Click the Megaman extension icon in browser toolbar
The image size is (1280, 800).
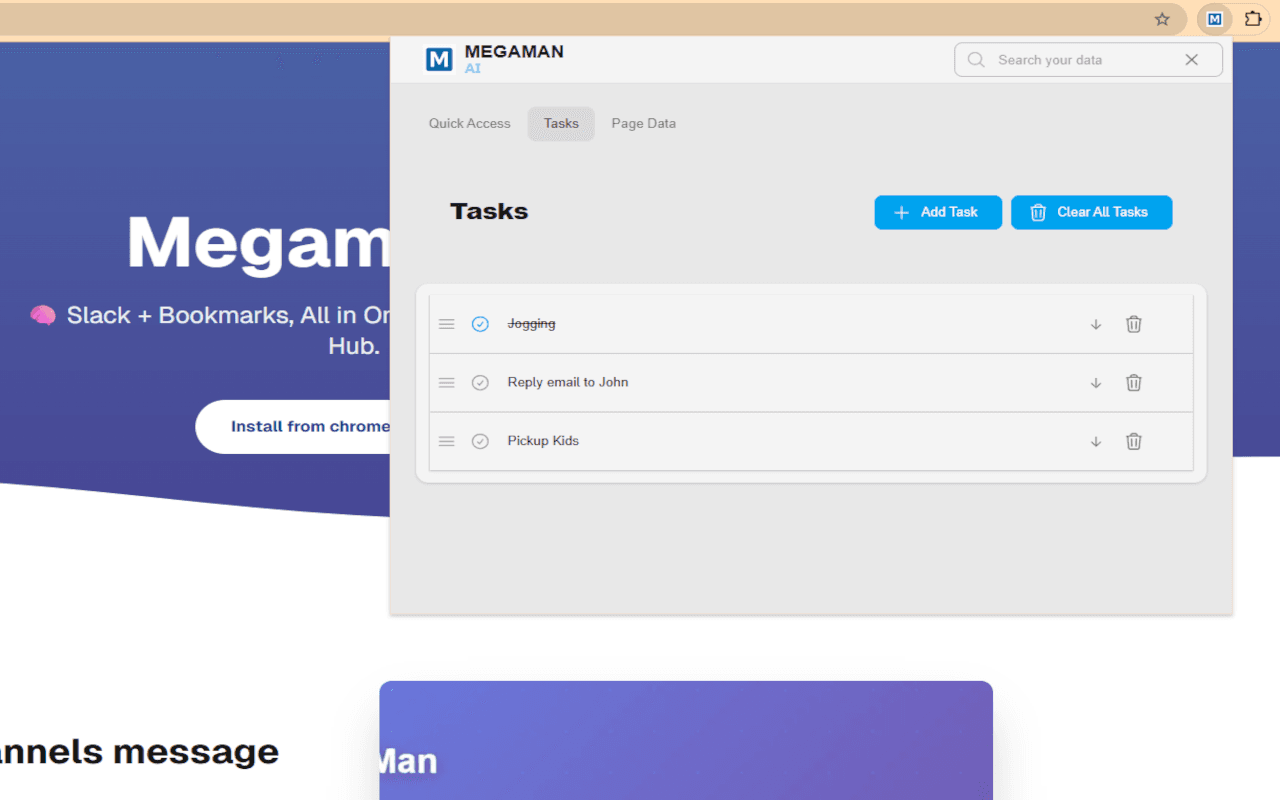[1214, 19]
